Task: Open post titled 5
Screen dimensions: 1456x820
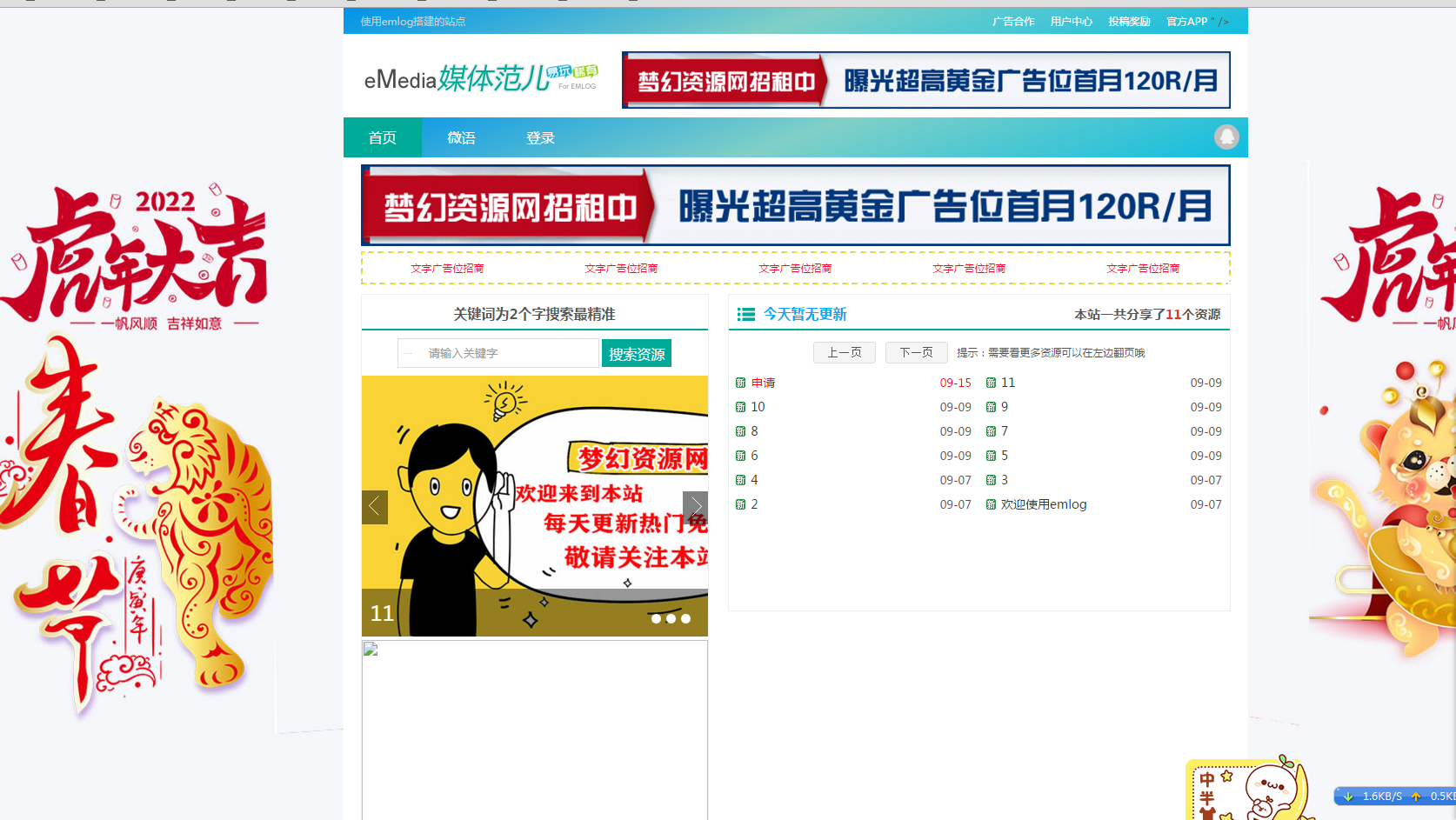Action: pos(1005,456)
